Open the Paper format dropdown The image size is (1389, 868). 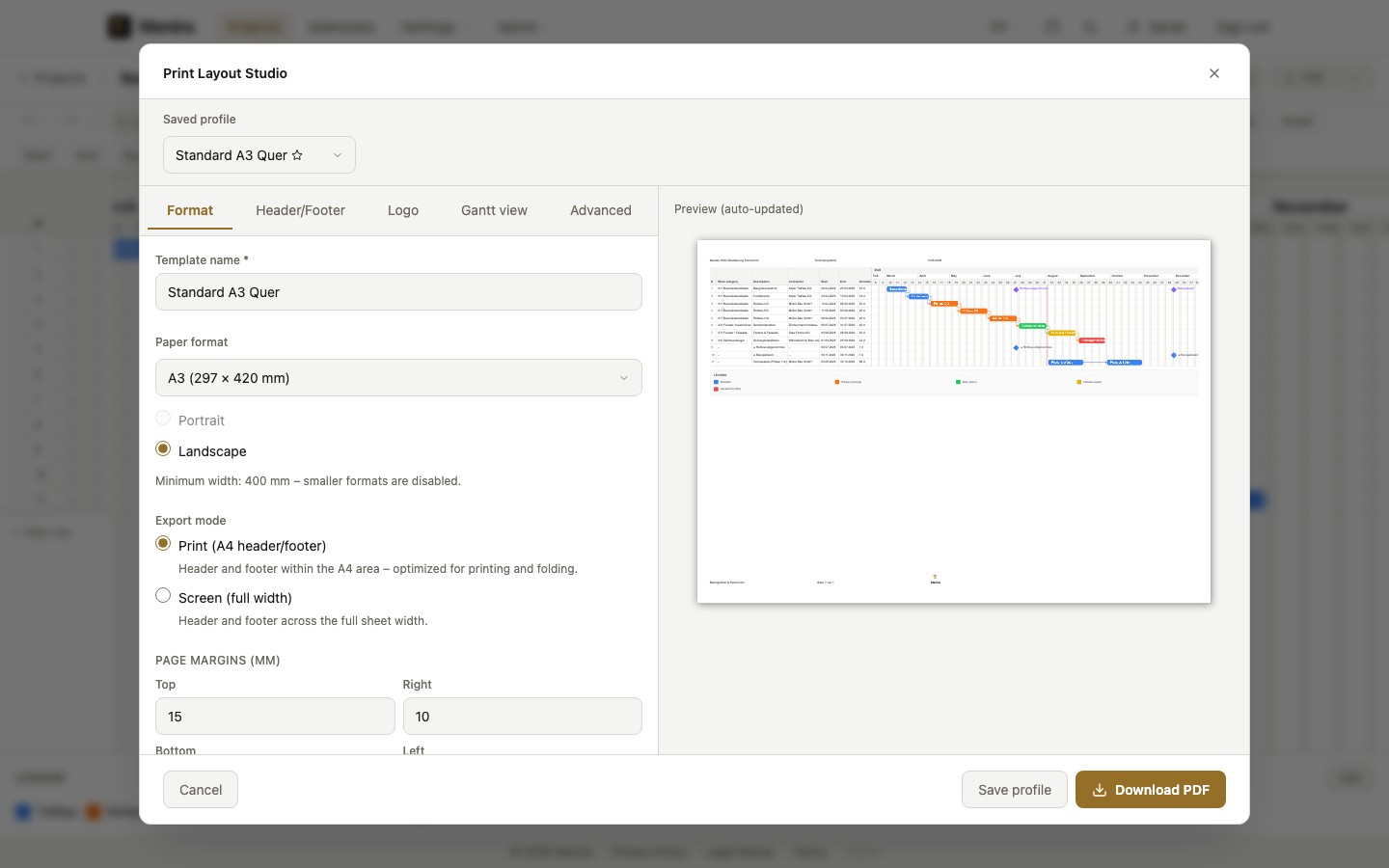[398, 378]
